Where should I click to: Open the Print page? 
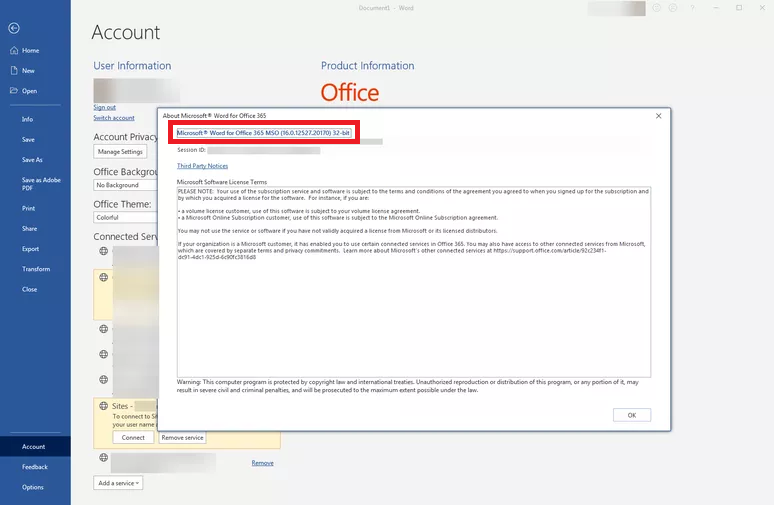click(x=28, y=208)
